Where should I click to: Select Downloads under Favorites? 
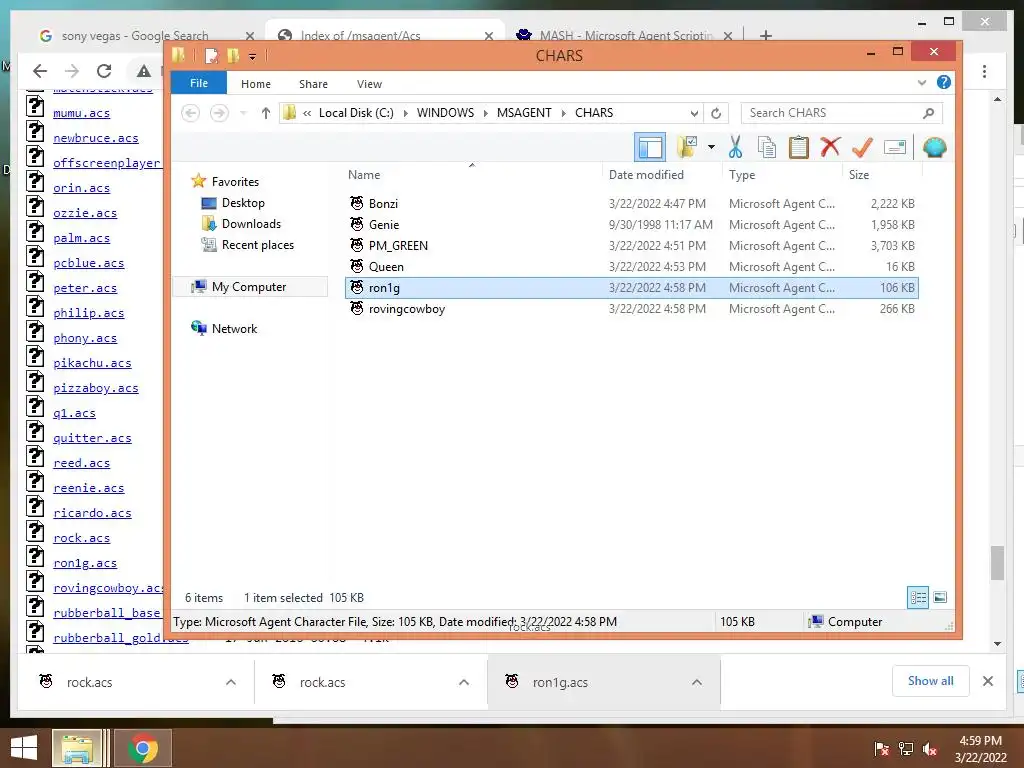point(251,224)
